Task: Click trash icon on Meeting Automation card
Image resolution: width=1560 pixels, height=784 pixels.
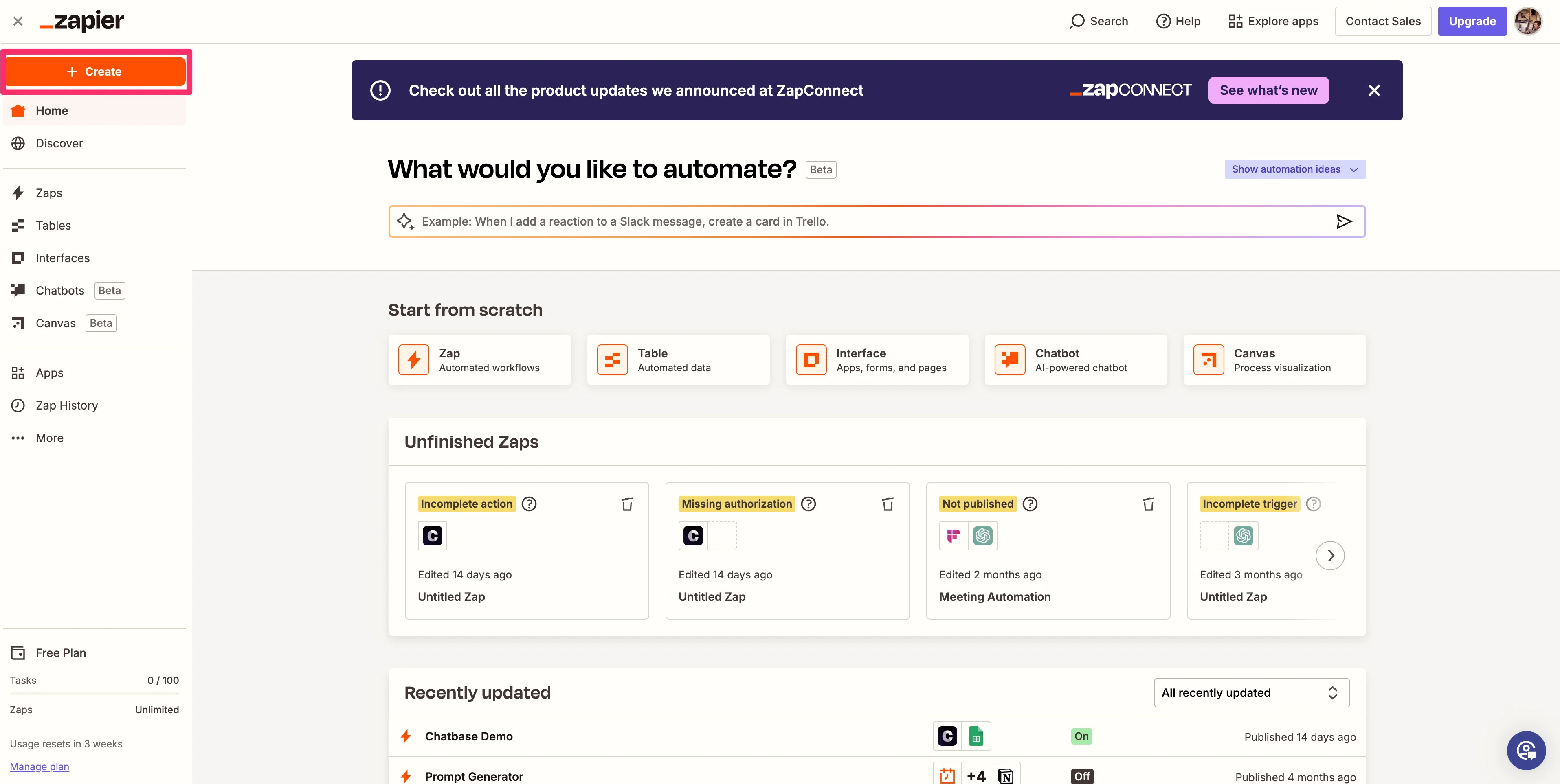Action: tap(1148, 504)
